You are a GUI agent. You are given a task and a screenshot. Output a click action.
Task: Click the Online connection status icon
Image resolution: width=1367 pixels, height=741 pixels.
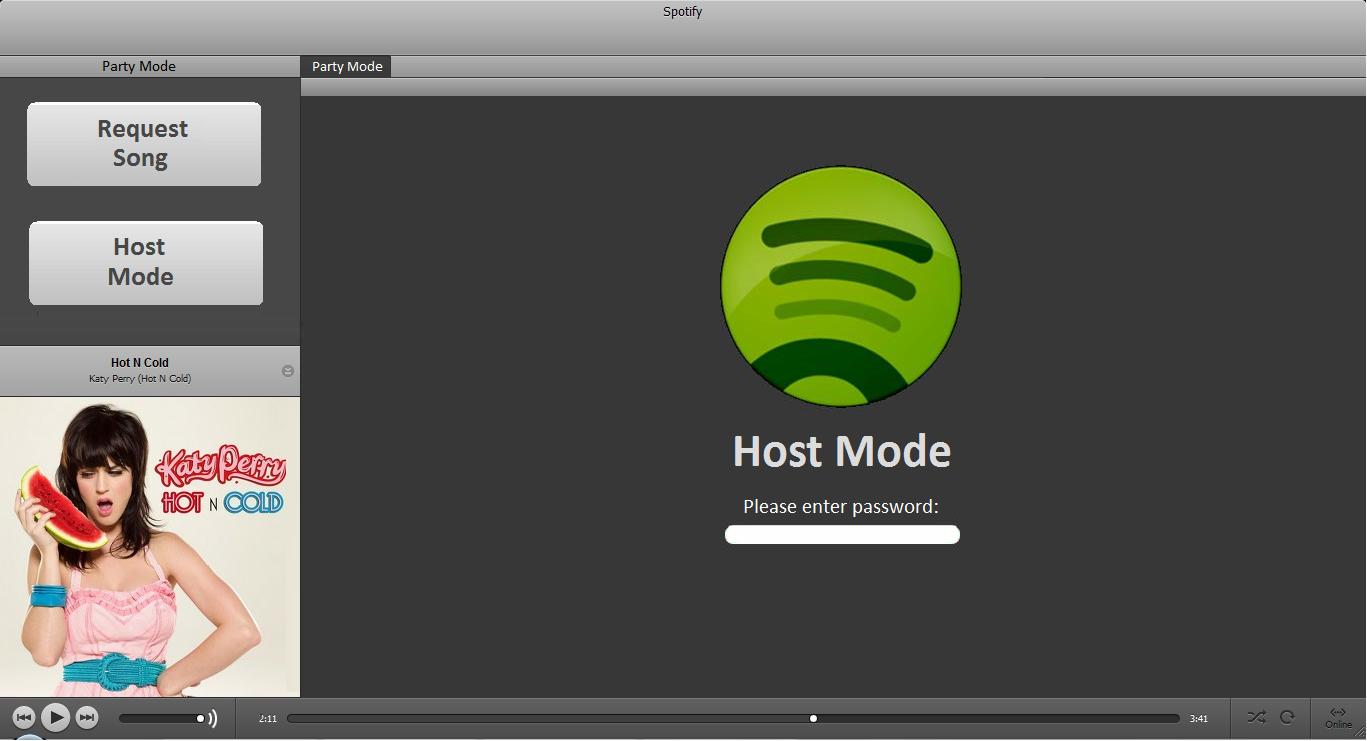pos(1338,716)
